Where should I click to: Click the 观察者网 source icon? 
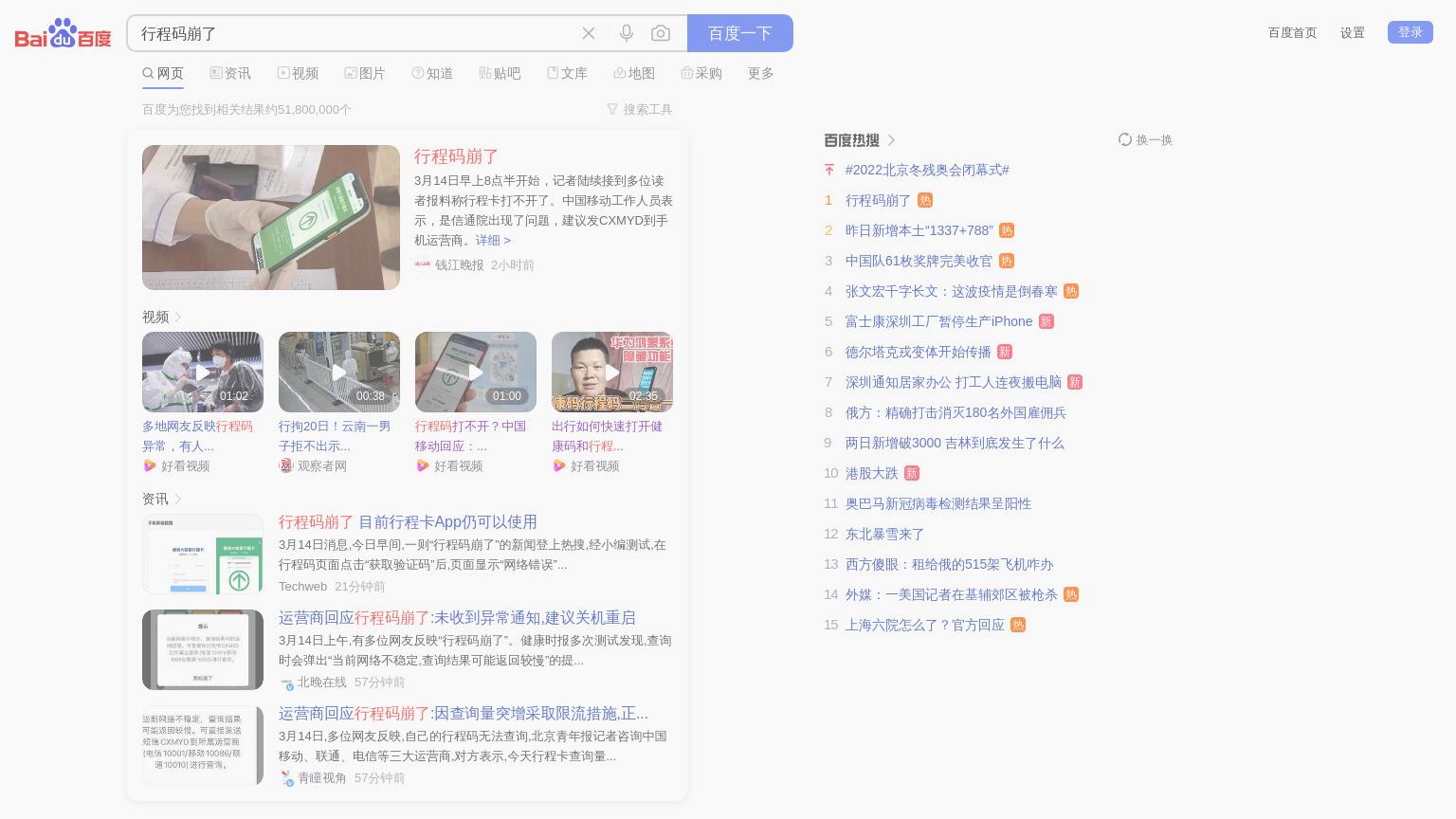click(x=286, y=465)
